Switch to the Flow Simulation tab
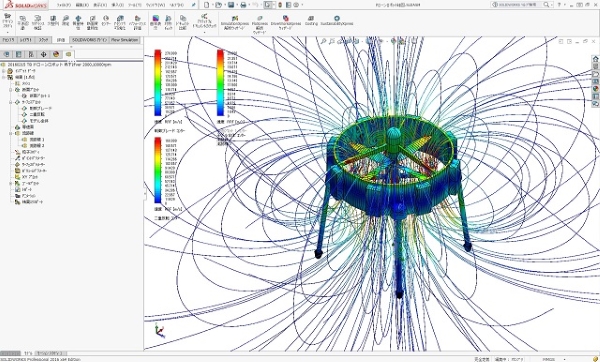The image size is (600, 362). pos(125,40)
